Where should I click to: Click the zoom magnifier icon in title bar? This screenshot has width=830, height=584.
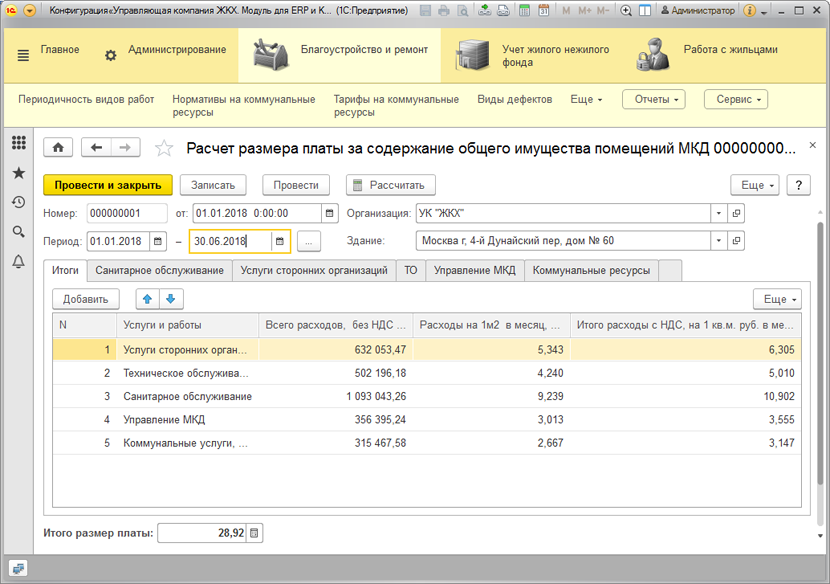[x=626, y=11]
